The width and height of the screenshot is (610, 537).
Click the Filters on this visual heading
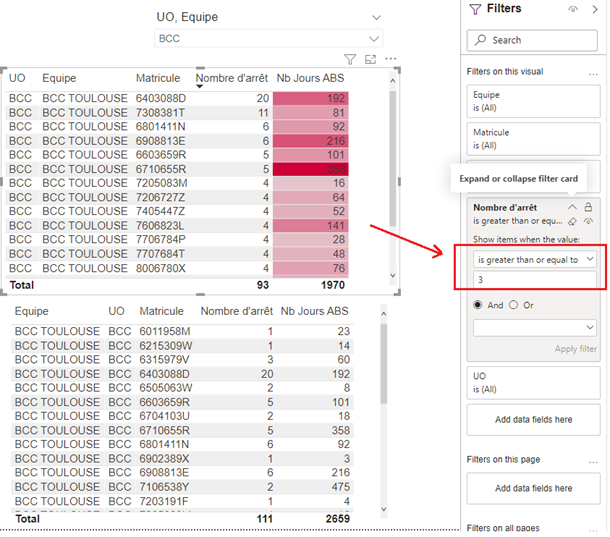(505, 72)
